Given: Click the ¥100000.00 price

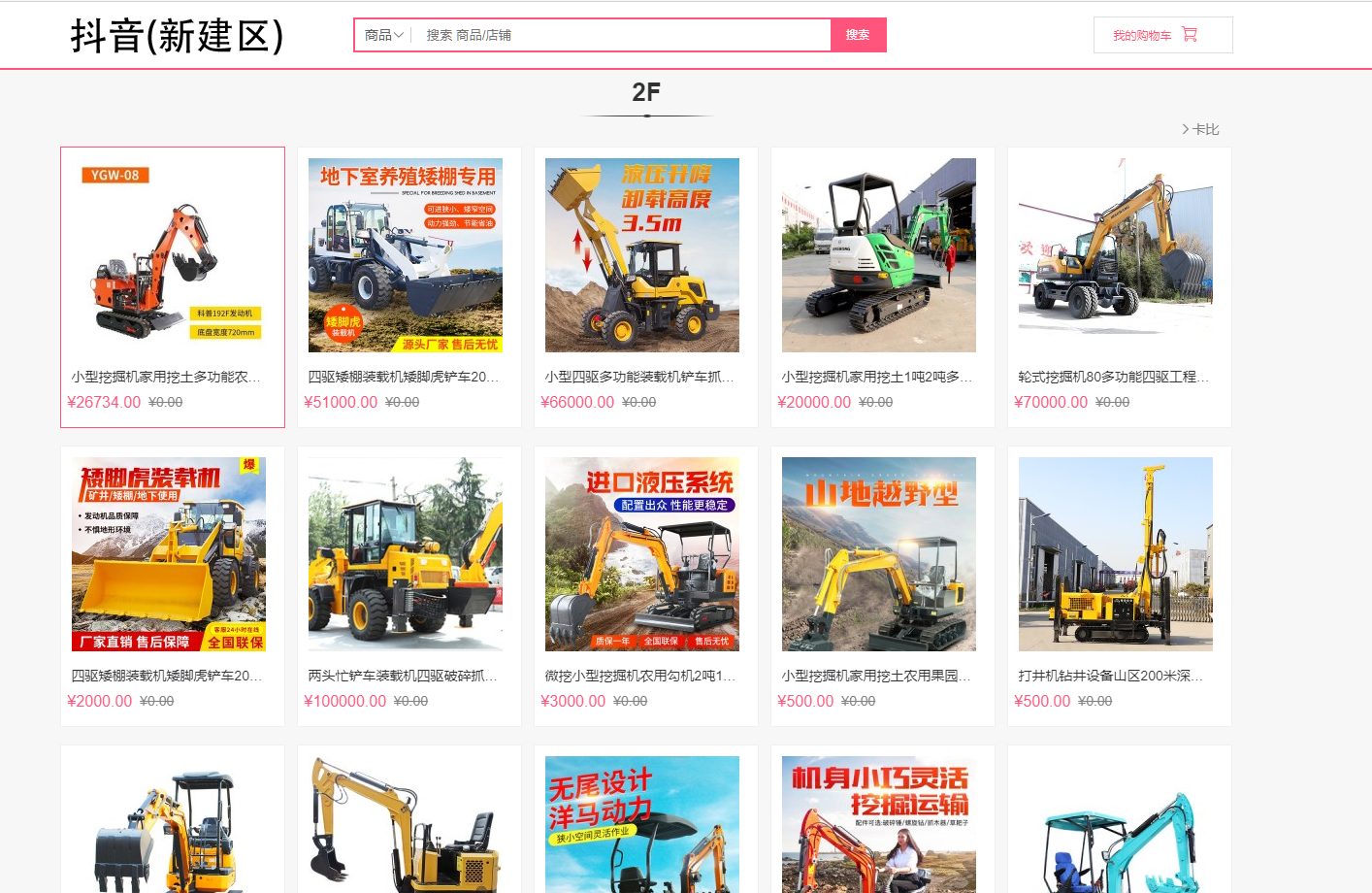Looking at the screenshot, I should pos(345,701).
